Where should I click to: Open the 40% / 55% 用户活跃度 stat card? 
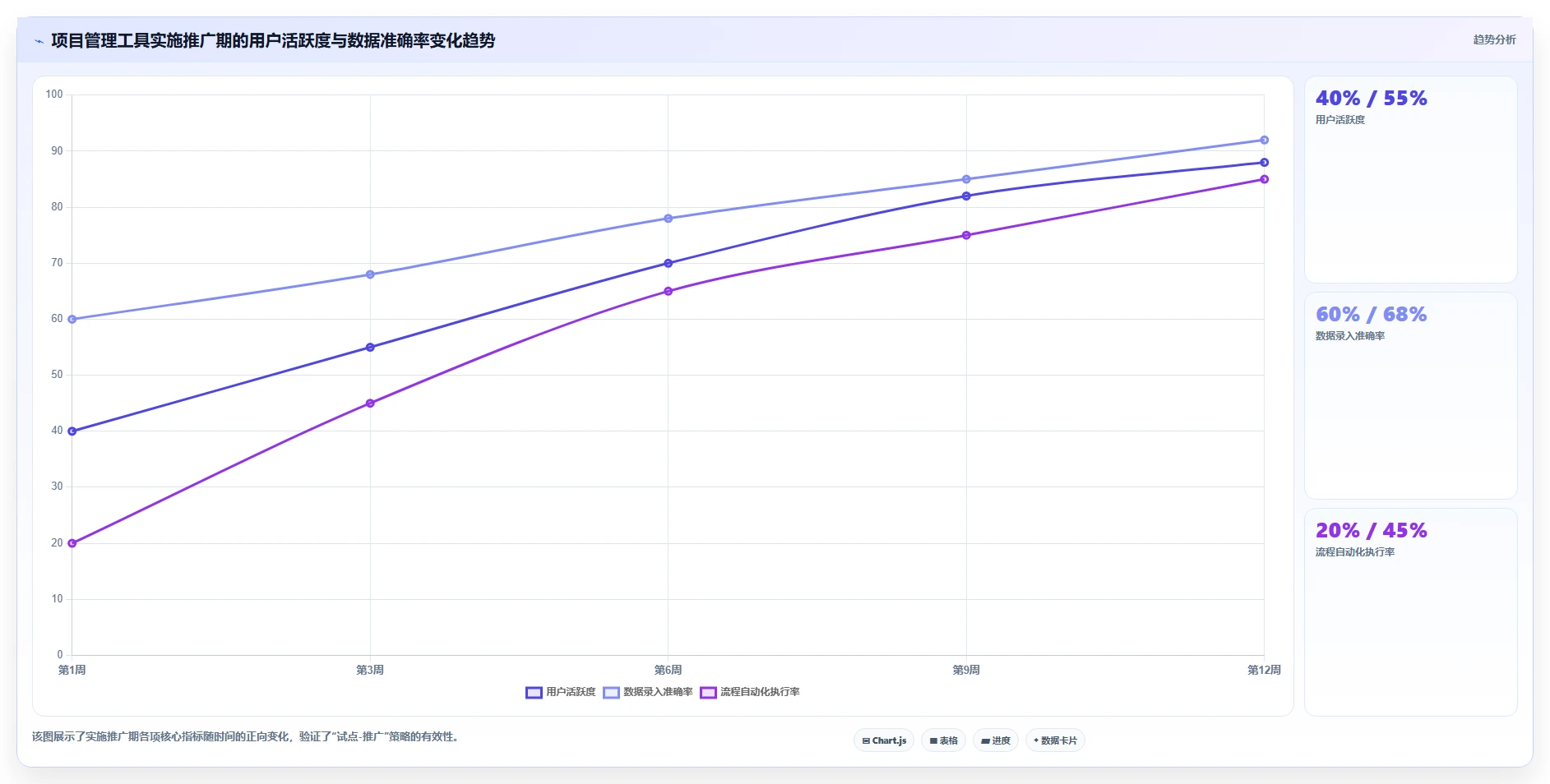click(1411, 180)
